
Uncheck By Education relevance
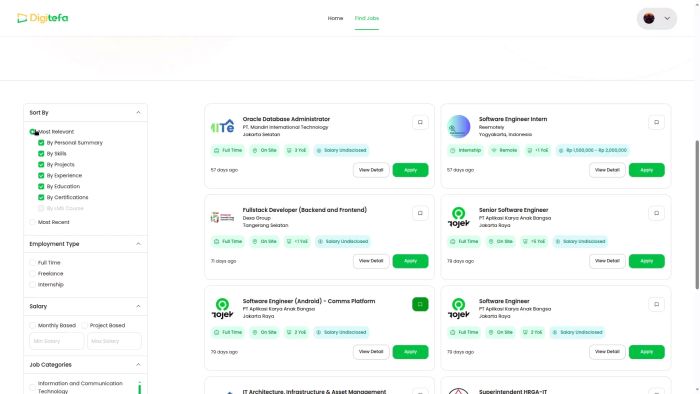click(x=41, y=187)
